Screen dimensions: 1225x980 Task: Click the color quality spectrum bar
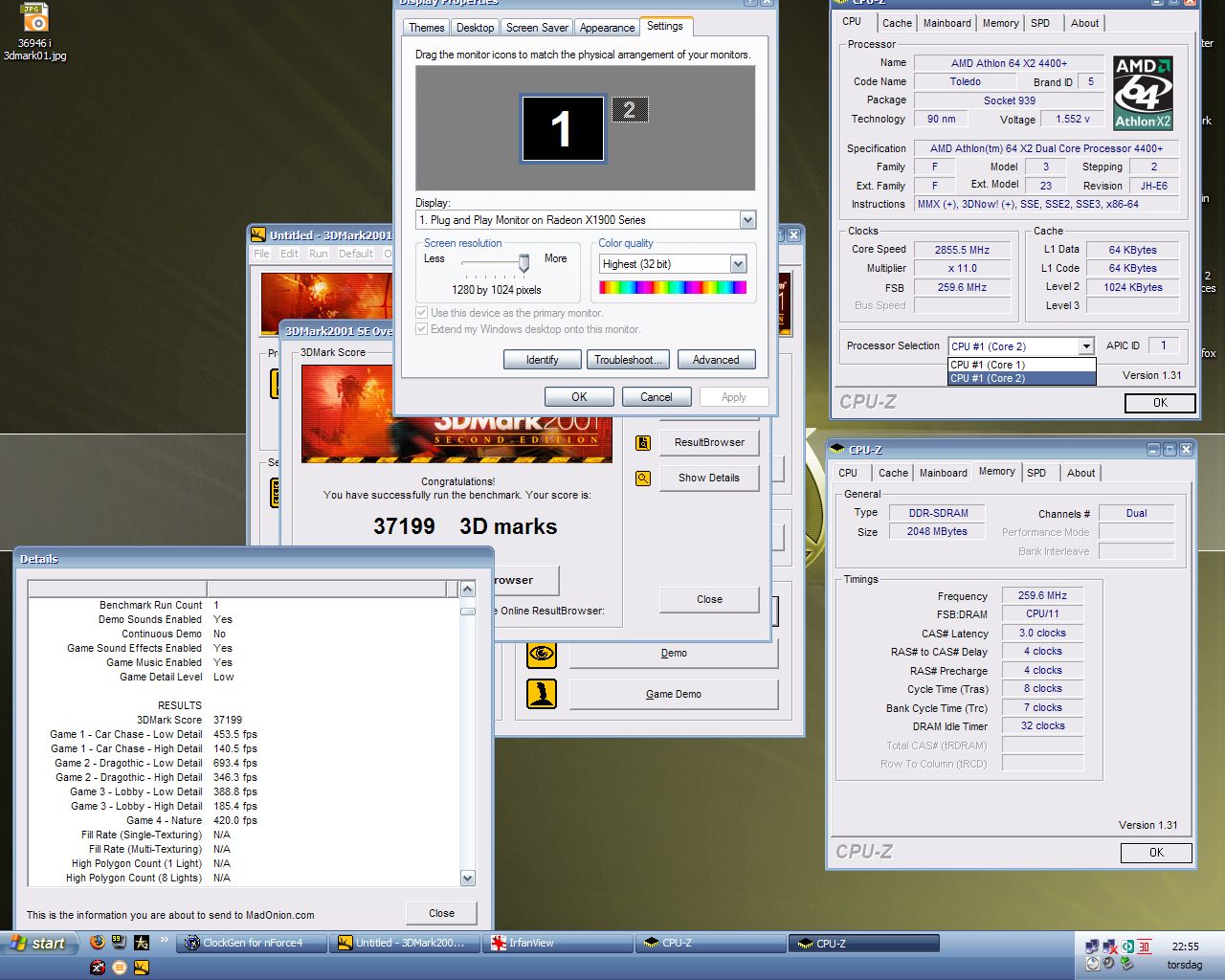coord(673,287)
